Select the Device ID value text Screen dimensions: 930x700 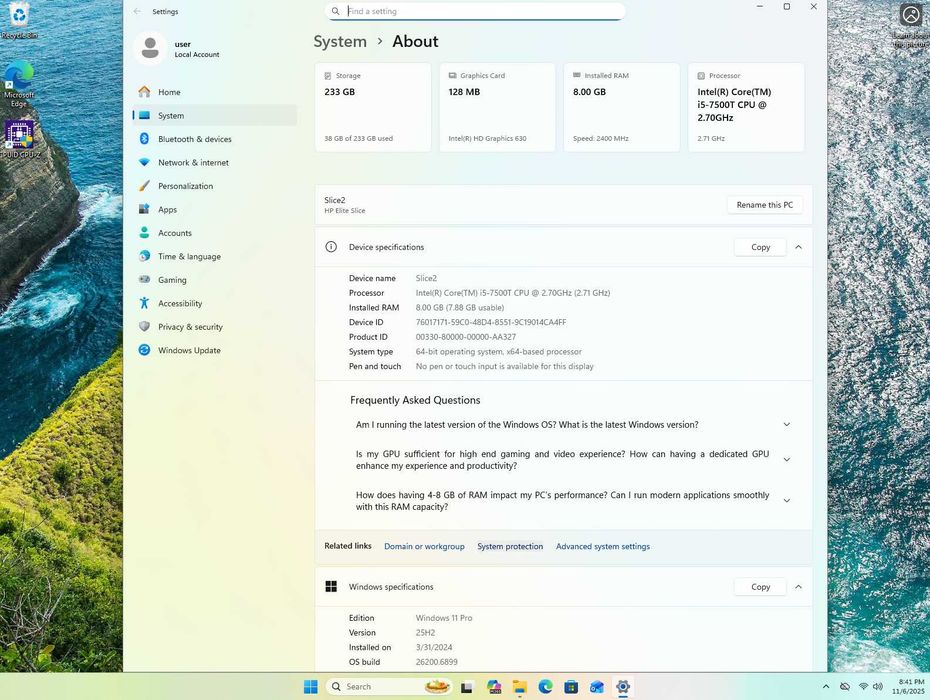(x=491, y=322)
